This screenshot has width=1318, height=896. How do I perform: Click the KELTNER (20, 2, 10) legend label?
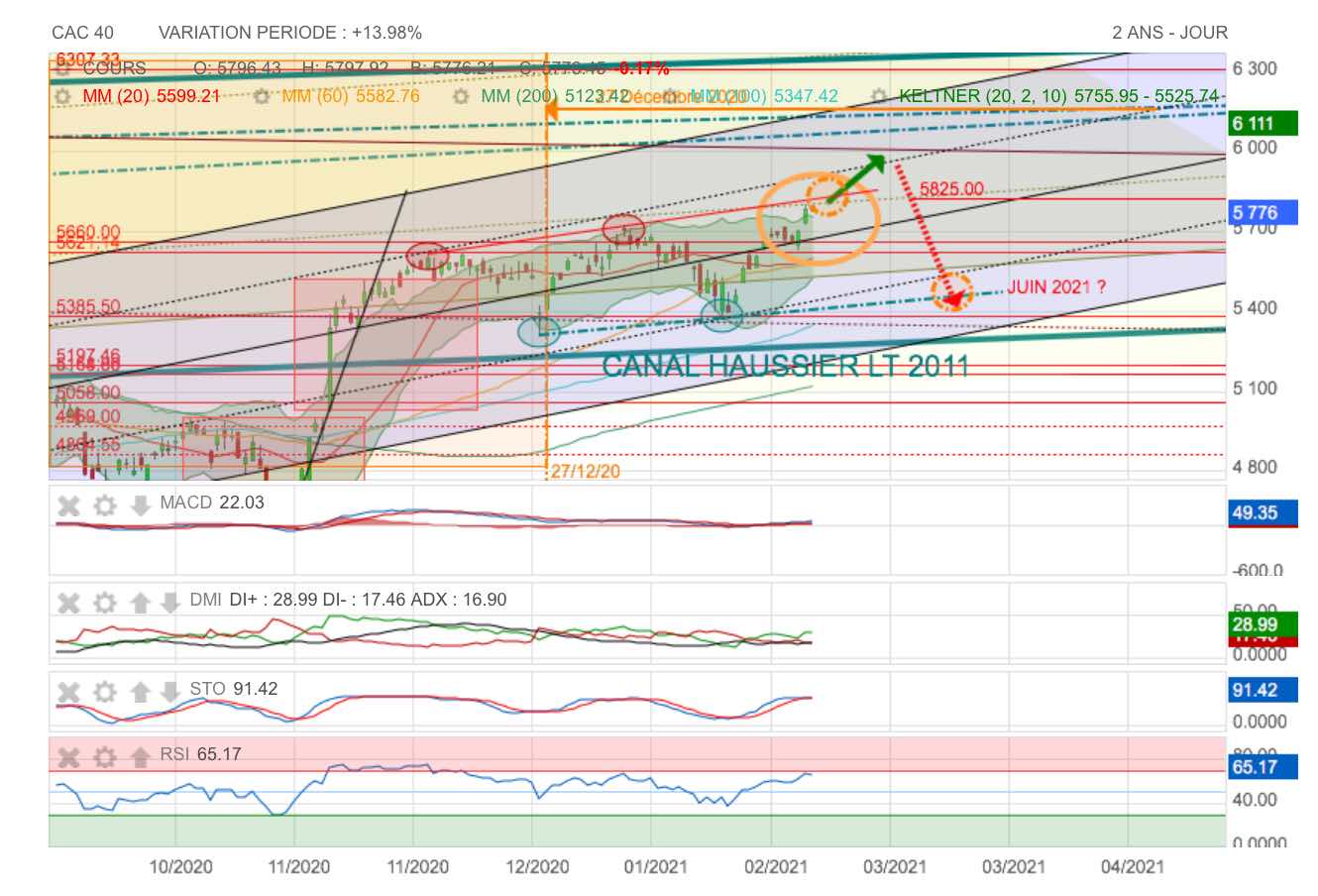1058,96
